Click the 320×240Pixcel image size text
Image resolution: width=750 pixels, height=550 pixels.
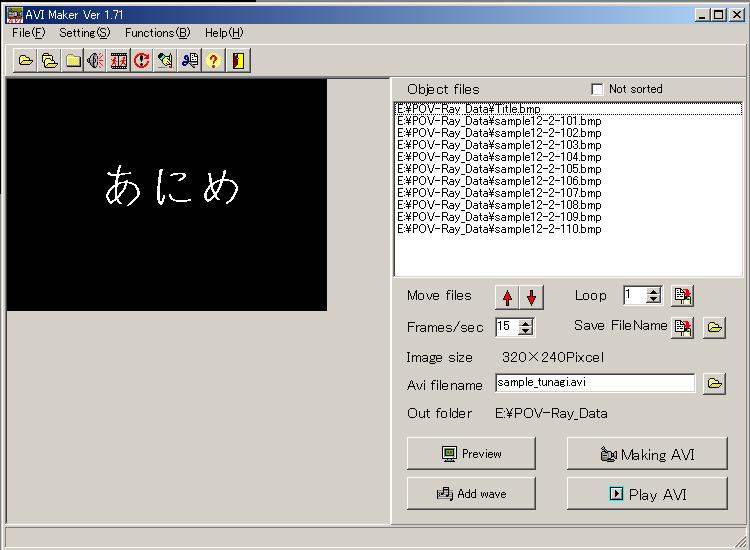pos(552,357)
